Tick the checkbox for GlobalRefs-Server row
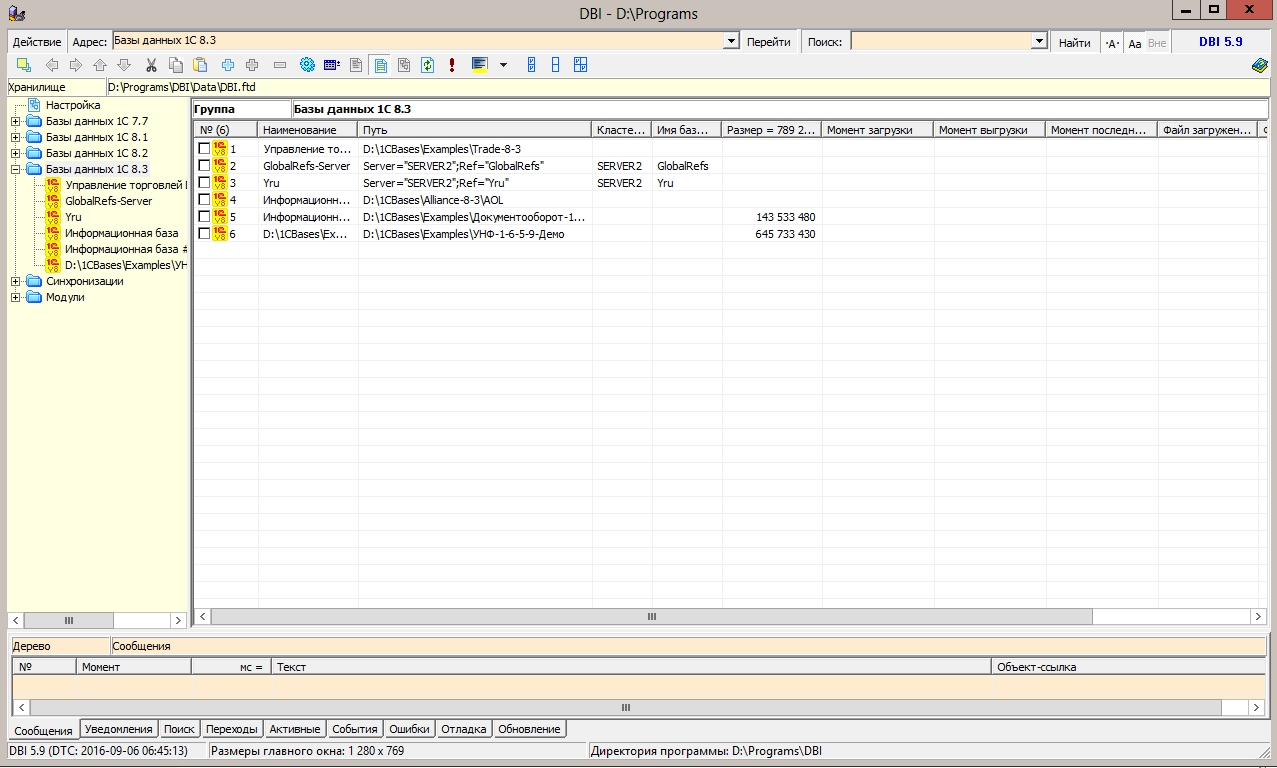This screenshot has width=1277, height=768. [204, 165]
